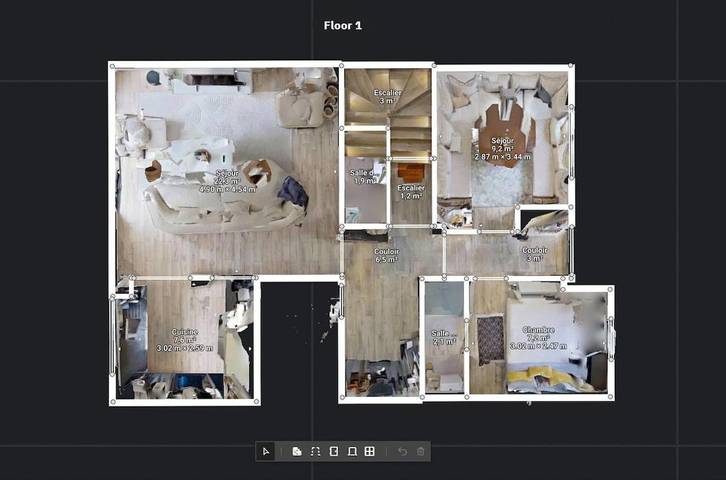Choose the dashed wall drawing tool
The height and width of the screenshot is (480, 726).
pyautogui.click(x=315, y=452)
